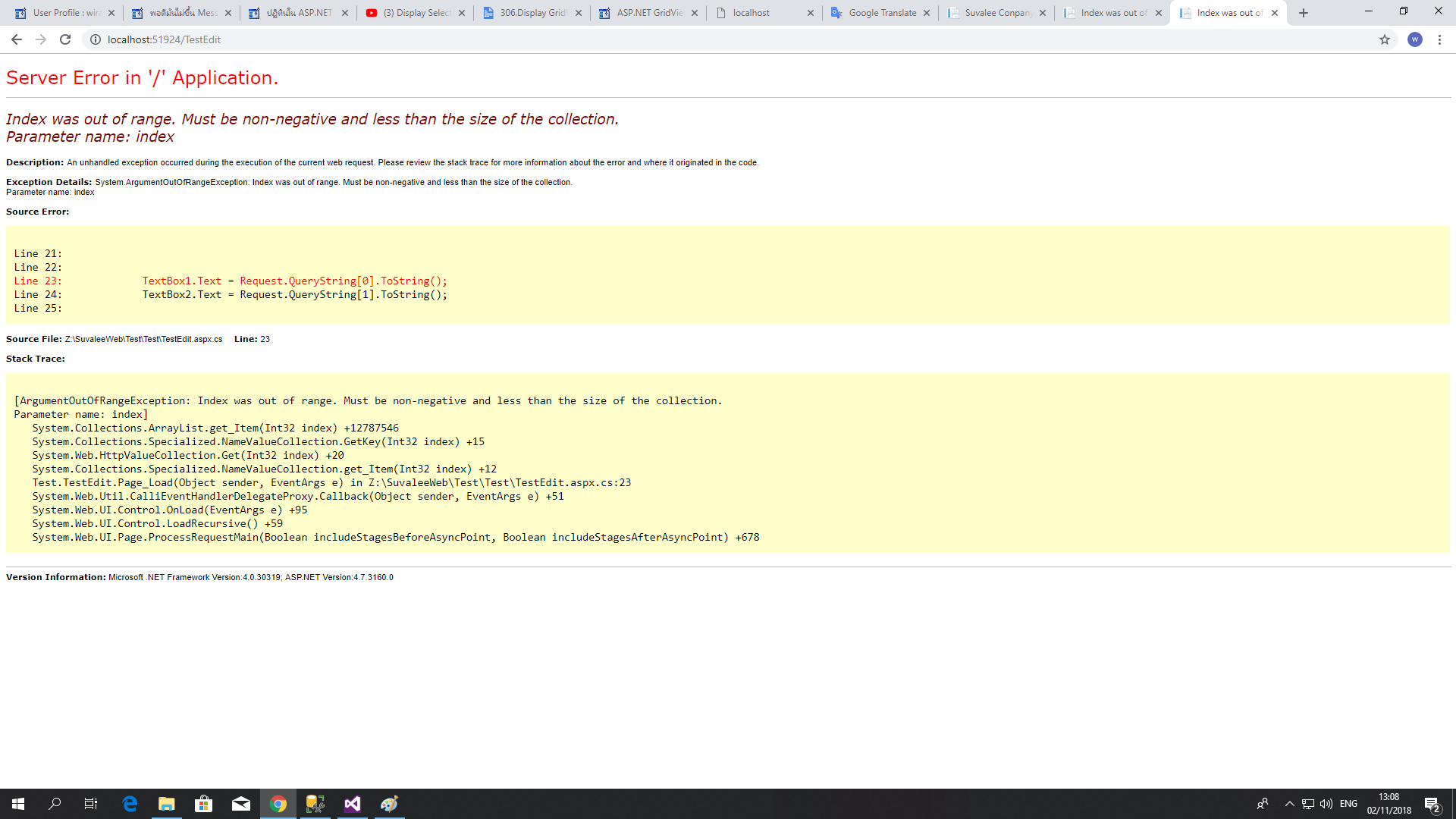Open Visual Studio from the taskbar

pos(353,804)
